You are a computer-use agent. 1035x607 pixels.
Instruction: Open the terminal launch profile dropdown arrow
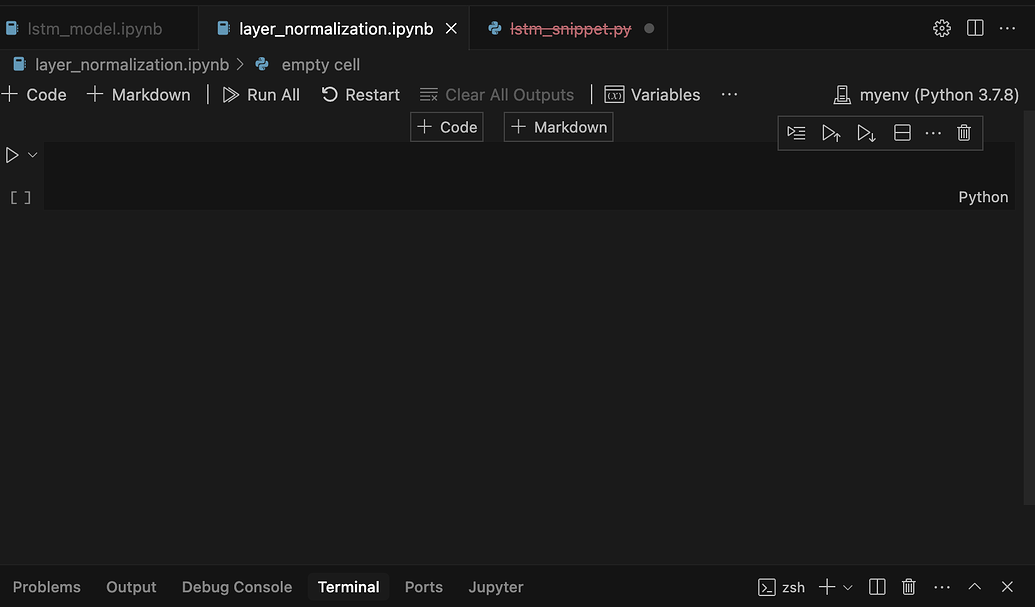(846, 587)
